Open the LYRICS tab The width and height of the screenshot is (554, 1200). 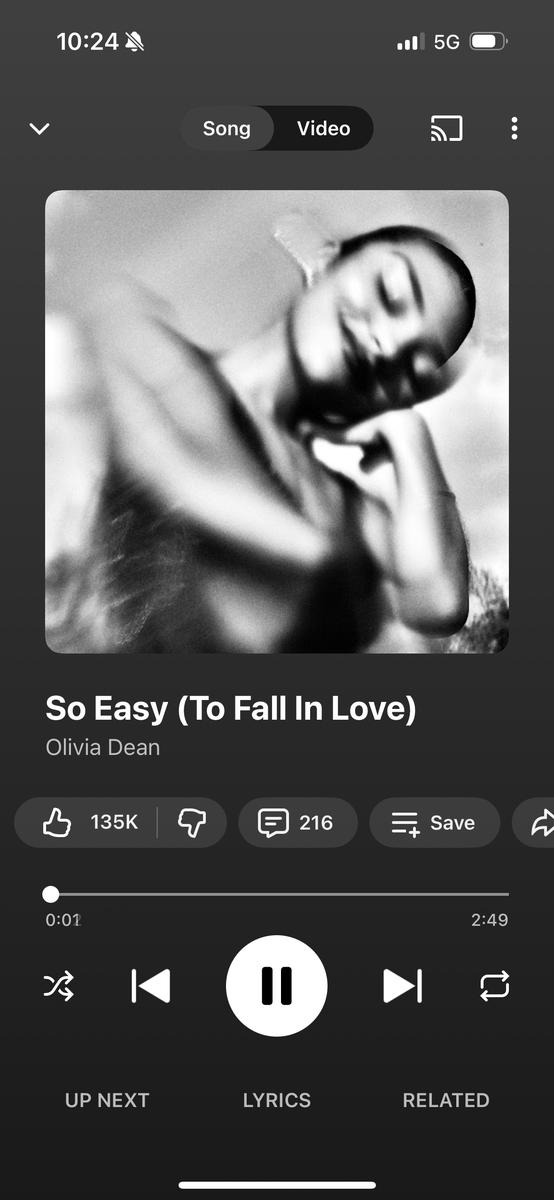[x=277, y=1100]
